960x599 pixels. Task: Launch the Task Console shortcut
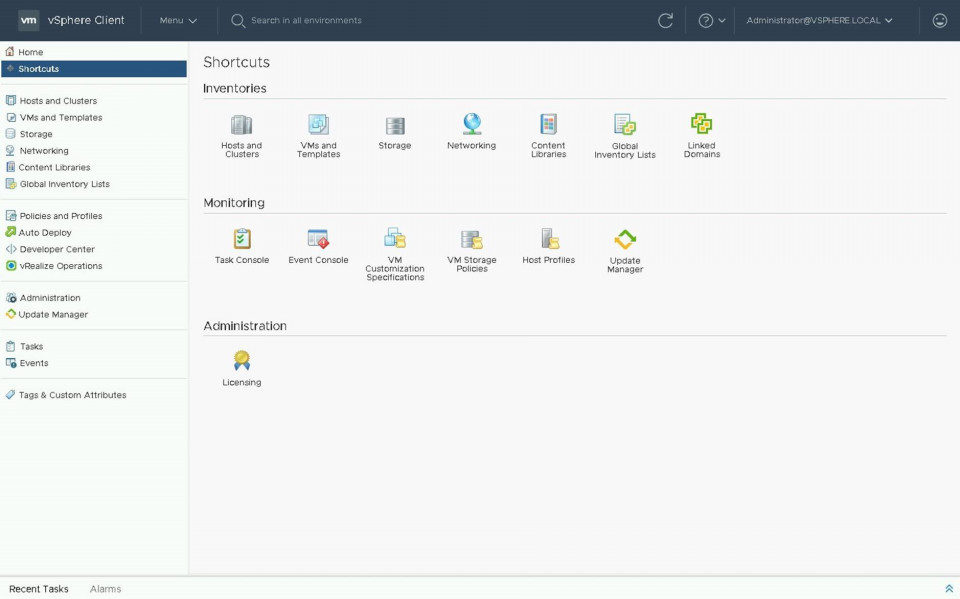242,240
